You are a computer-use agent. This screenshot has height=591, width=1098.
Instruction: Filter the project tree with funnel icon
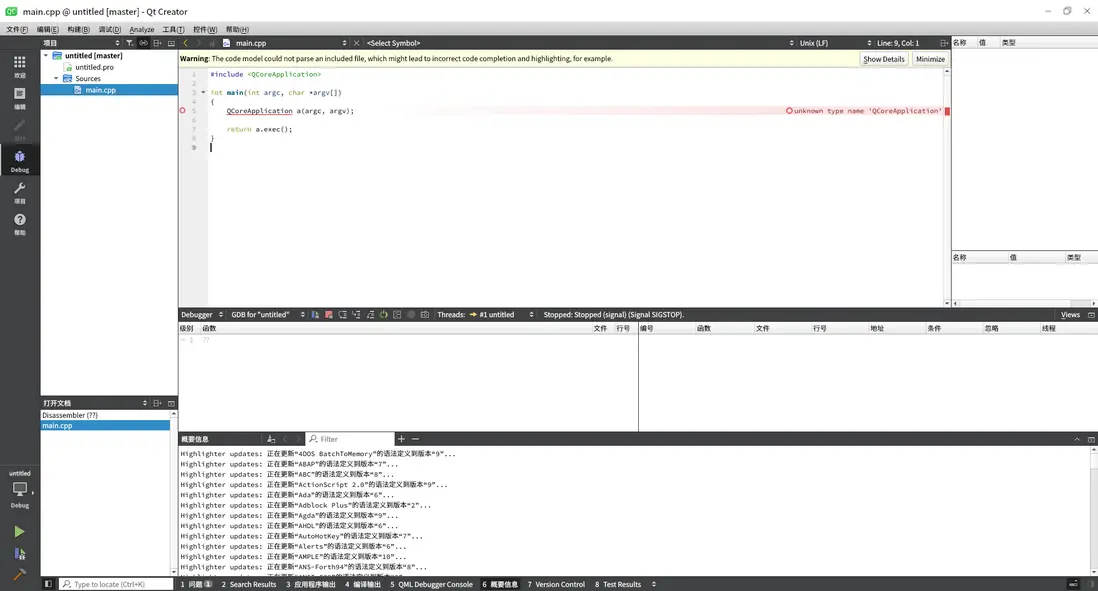click(x=130, y=43)
